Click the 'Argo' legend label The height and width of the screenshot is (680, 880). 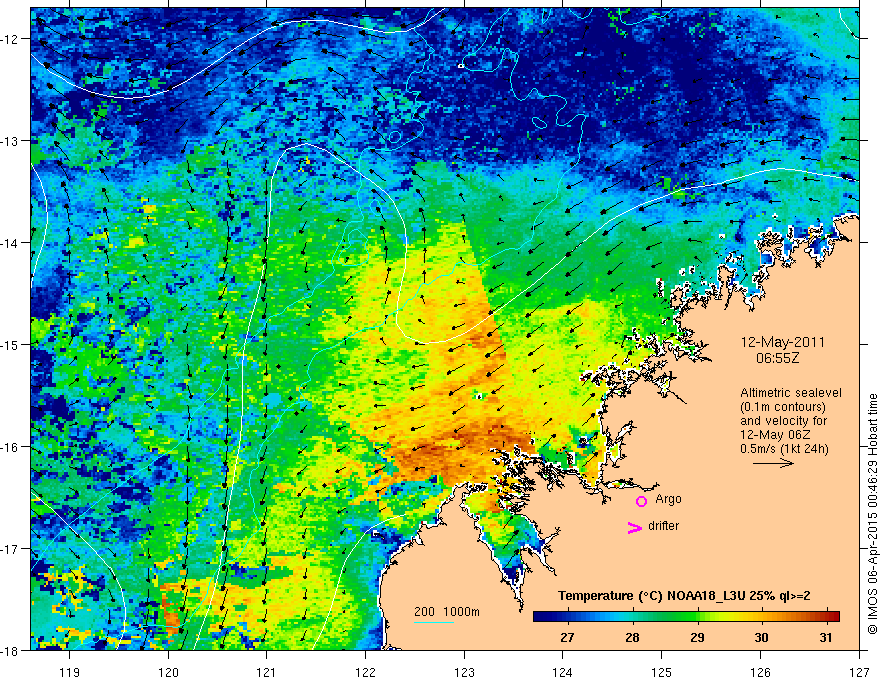tap(668, 499)
